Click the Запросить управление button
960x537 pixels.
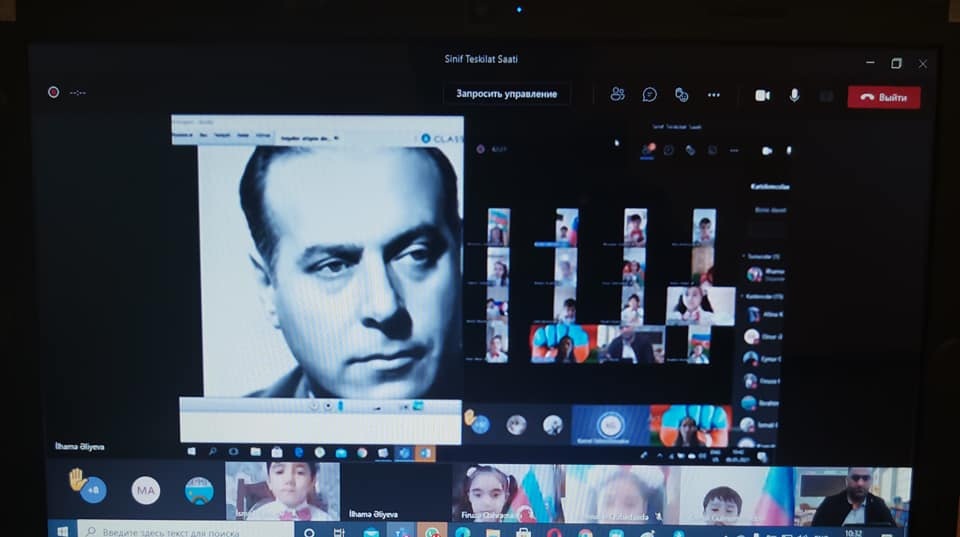506,94
